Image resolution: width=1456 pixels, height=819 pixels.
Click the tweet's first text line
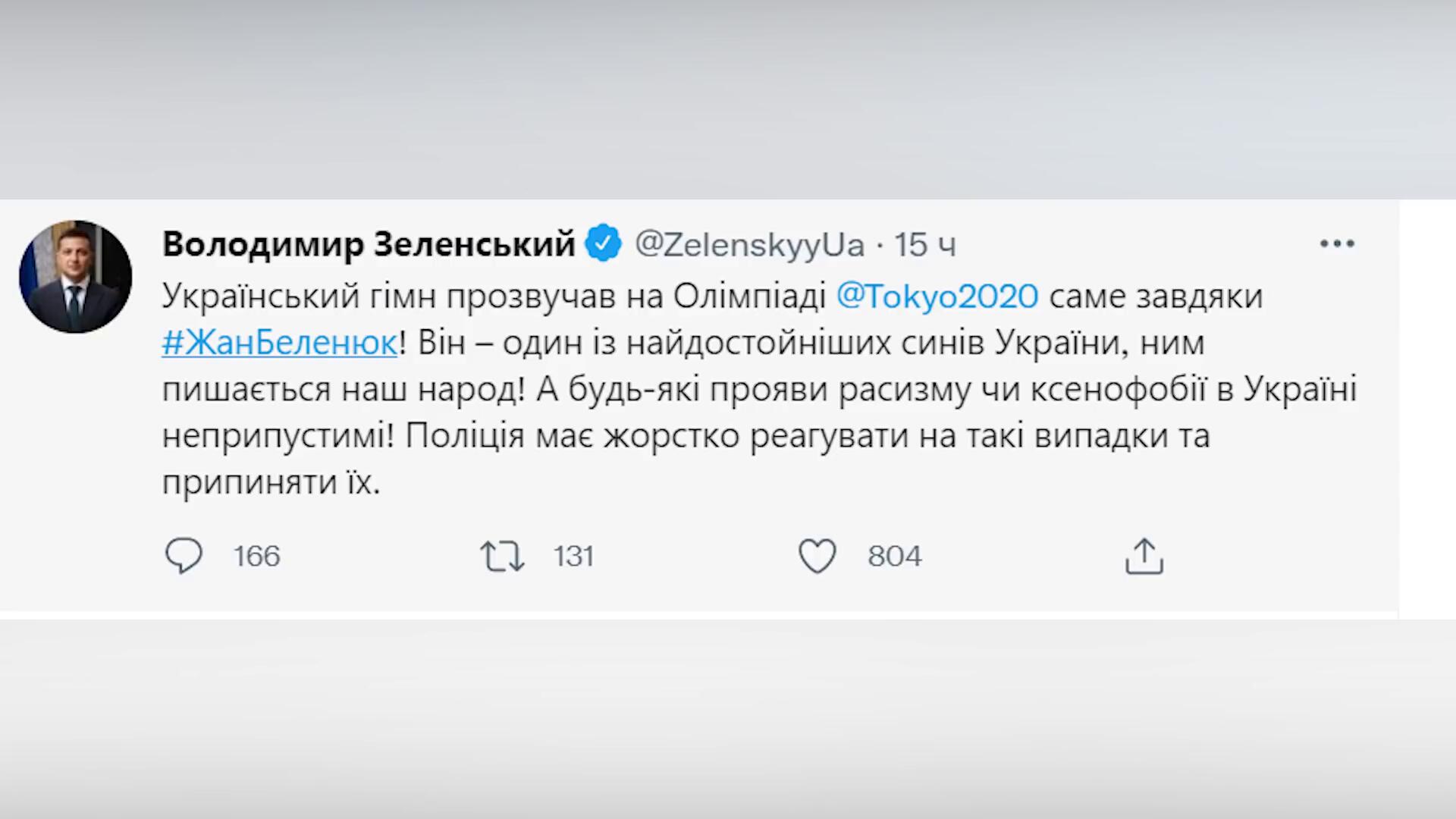pyautogui.click(x=493, y=296)
